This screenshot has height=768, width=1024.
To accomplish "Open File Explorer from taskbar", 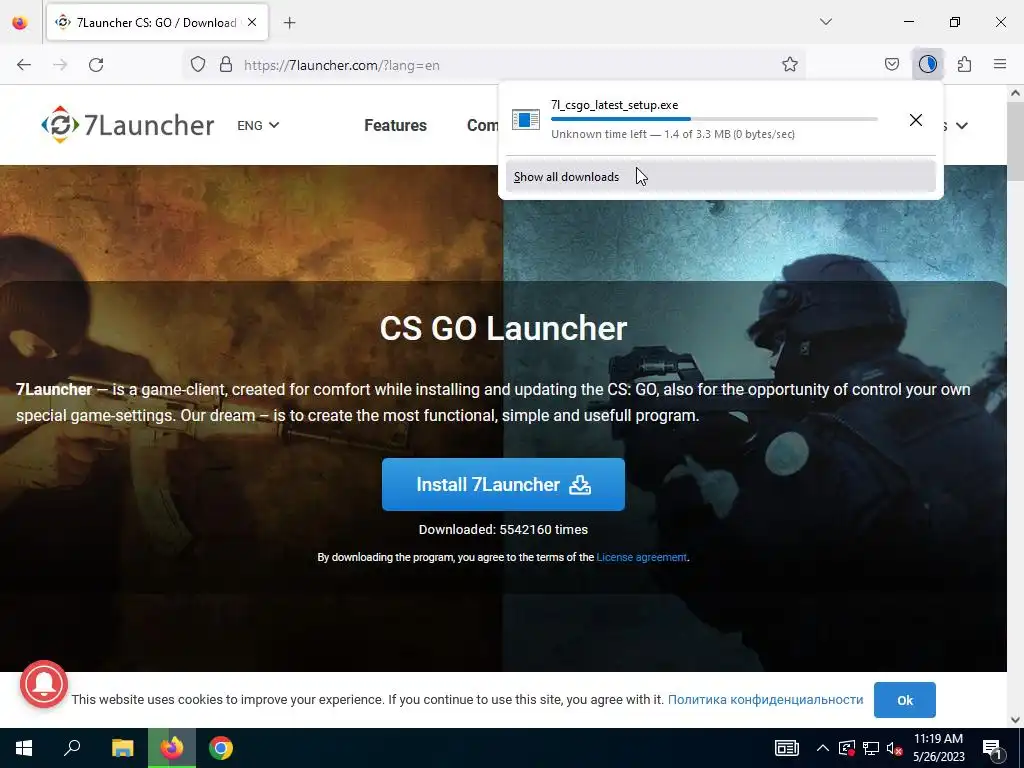I will tap(122, 748).
